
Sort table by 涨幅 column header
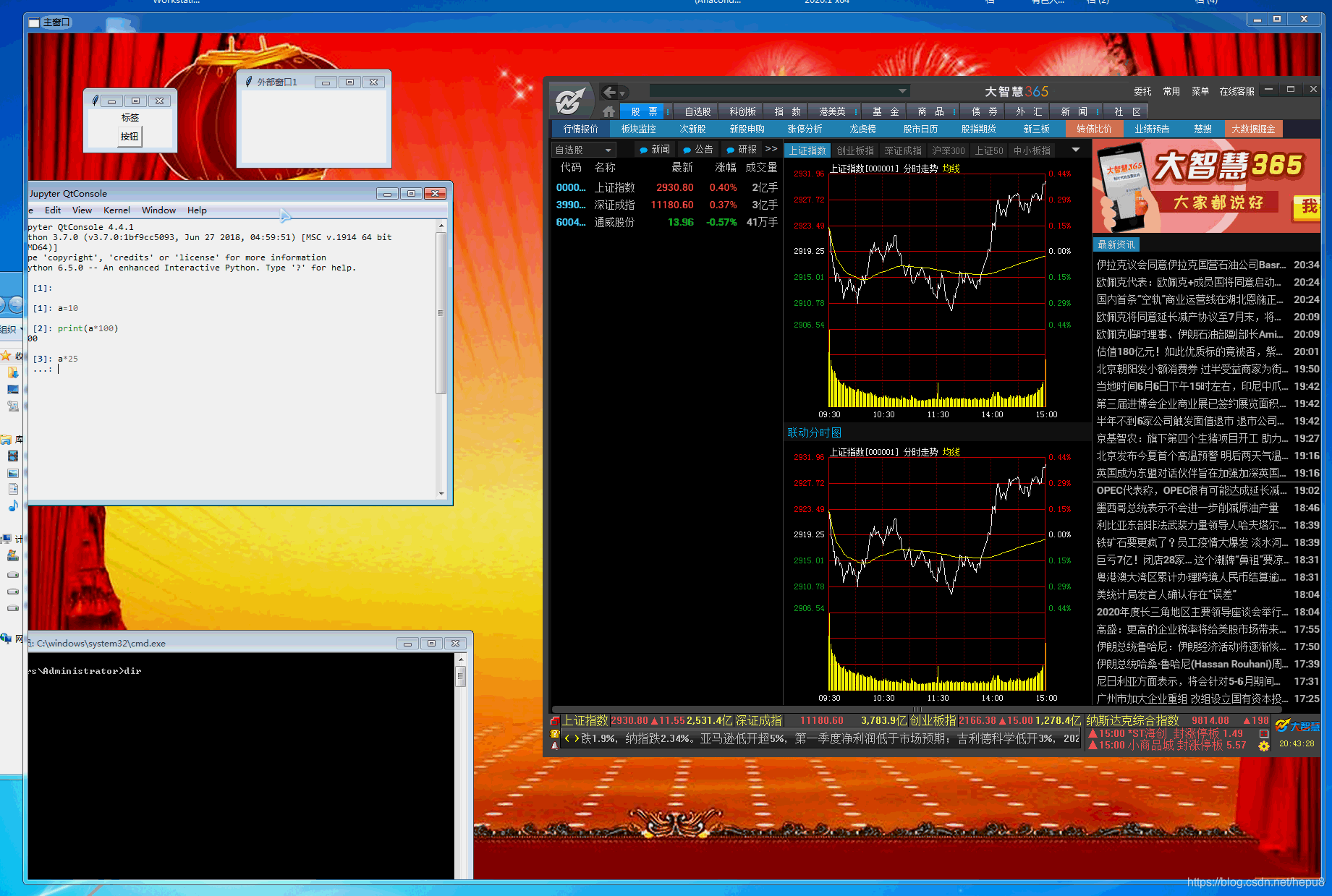coord(725,167)
